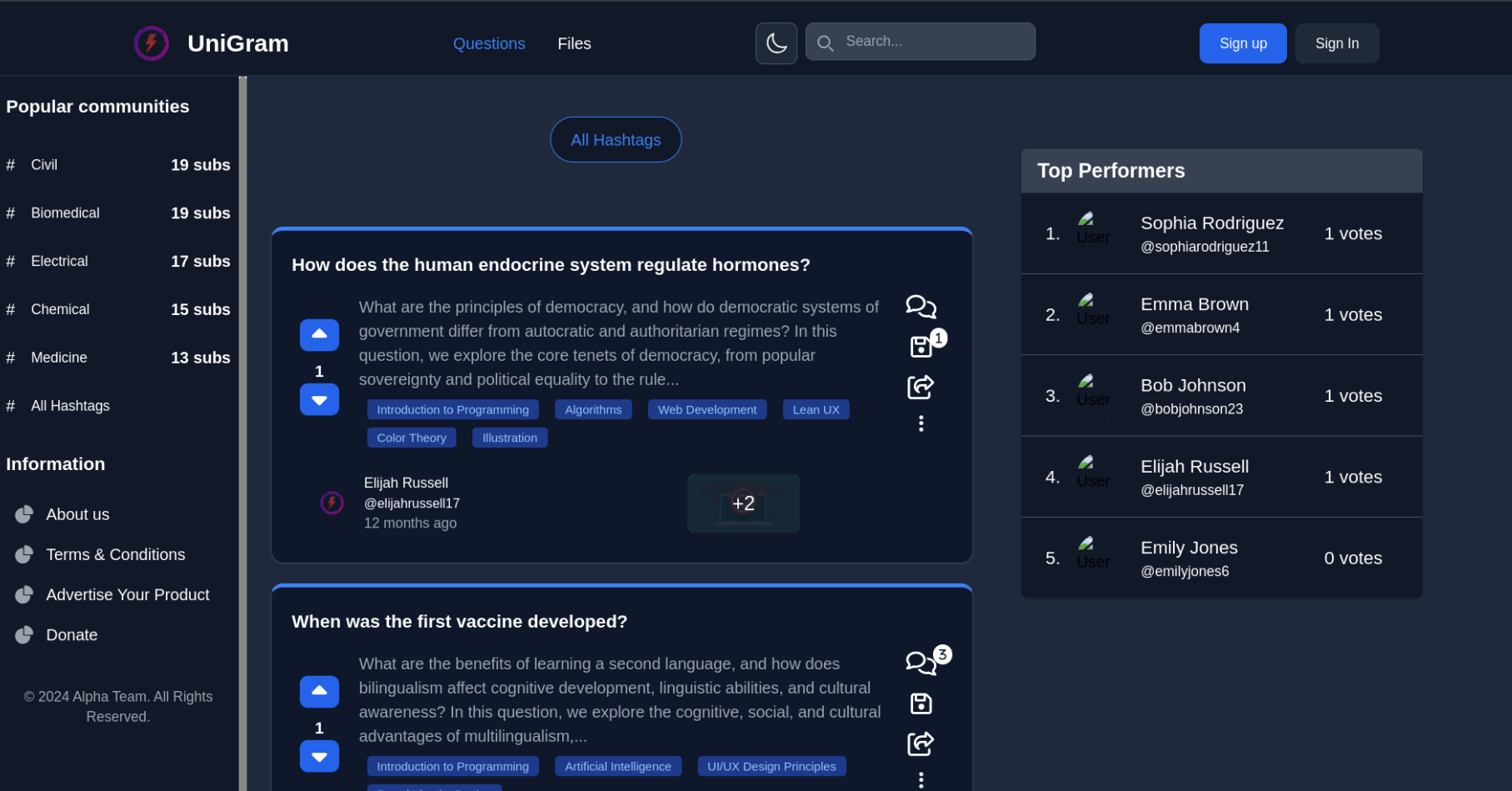The height and width of the screenshot is (791, 1512).
Task: Open the +2 image thumbnail
Action: point(743,503)
